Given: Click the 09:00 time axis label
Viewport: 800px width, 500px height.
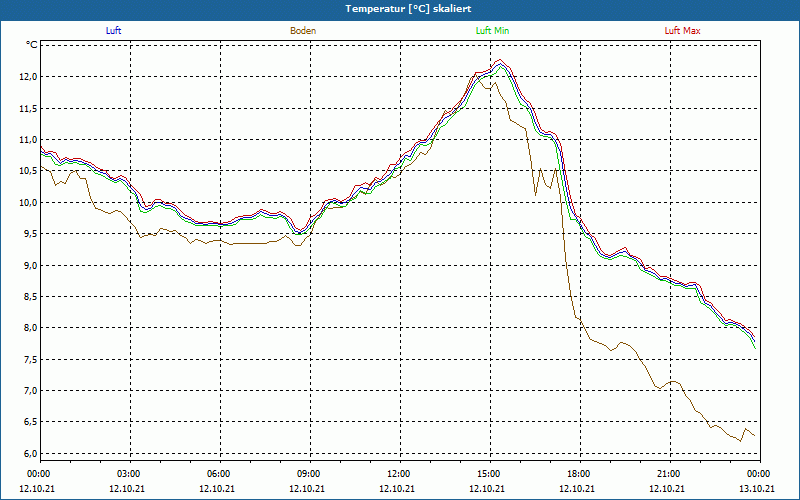Looking at the screenshot, I should (x=308, y=473).
